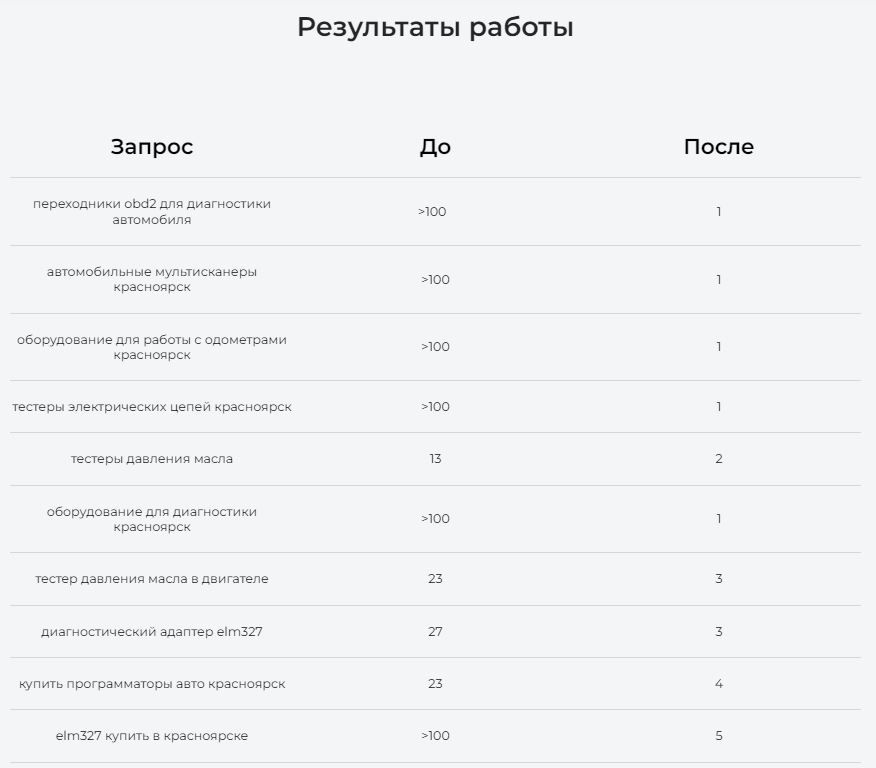Click the "Запрос" column header
The width and height of the screenshot is (876, 768).
tap(152, 147)
